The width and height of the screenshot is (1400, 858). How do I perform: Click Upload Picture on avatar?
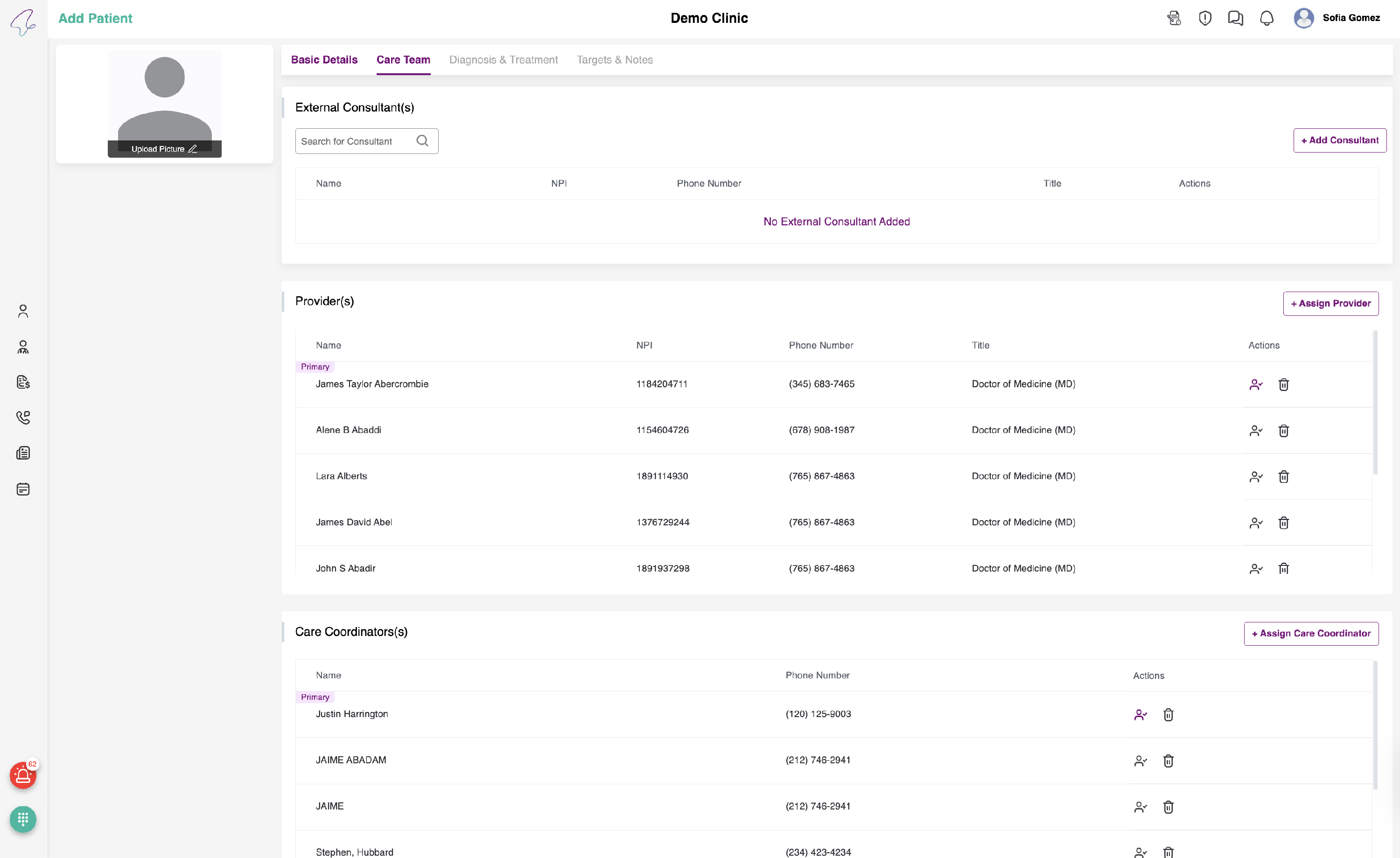pos(164,149)
